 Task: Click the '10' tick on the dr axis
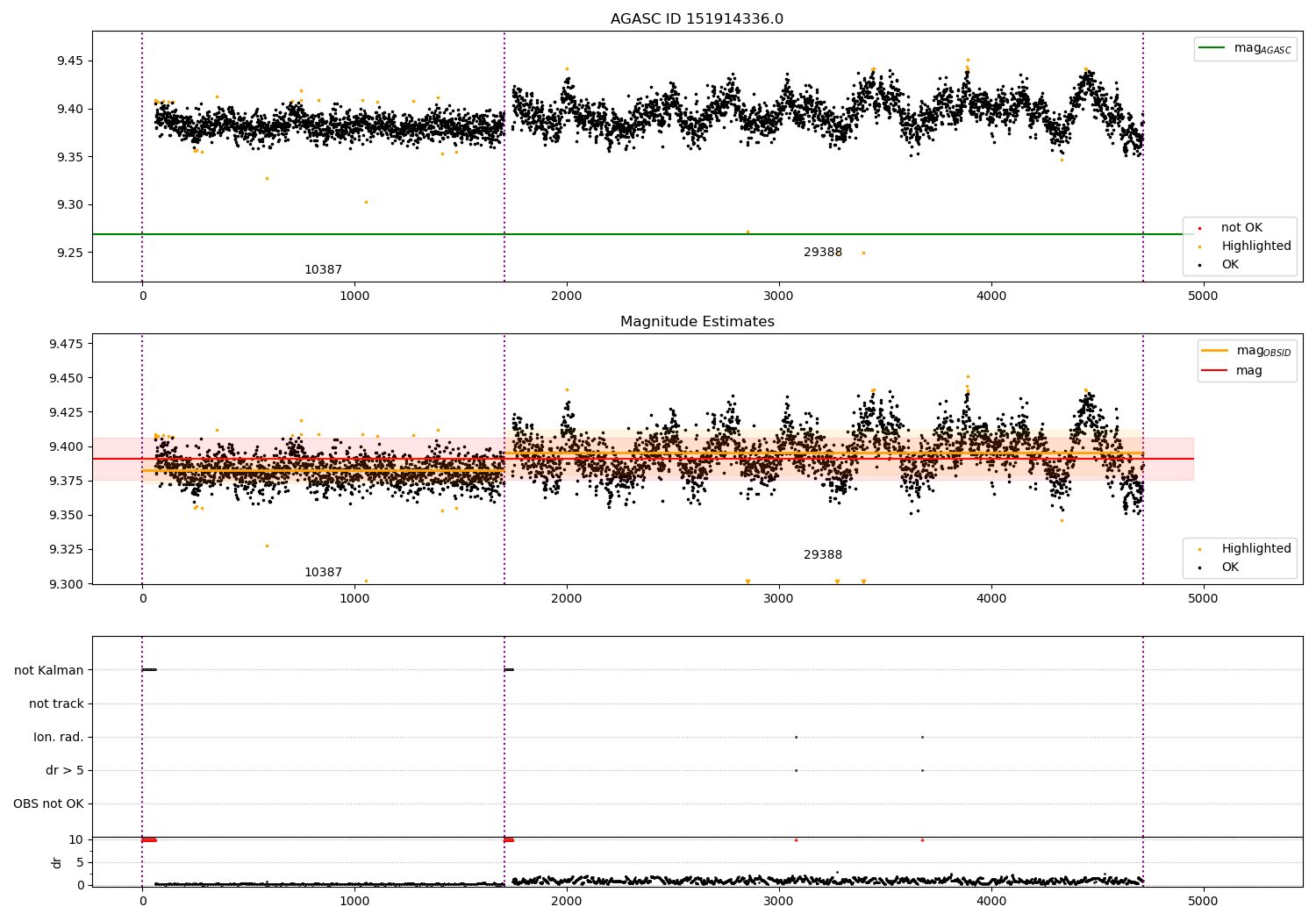(x=76, y=839)
